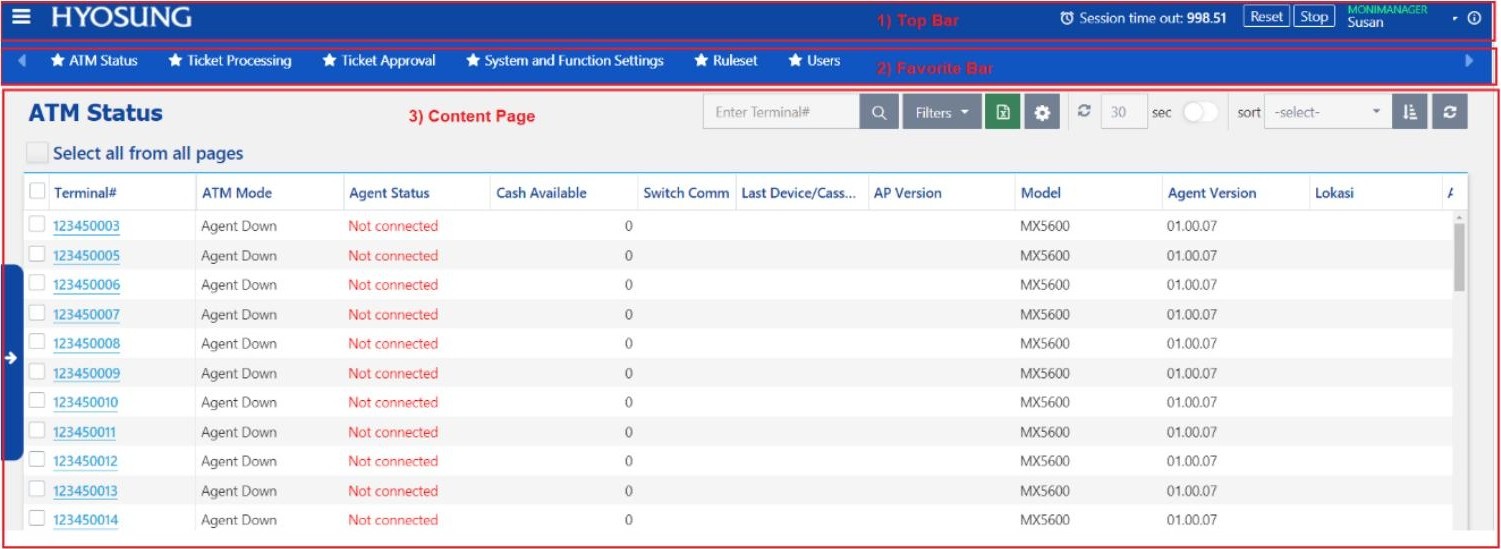Expand the side panel with the arrow handle
The width and height of the screenshot is (1501, 549).
(x=11, y=358)
